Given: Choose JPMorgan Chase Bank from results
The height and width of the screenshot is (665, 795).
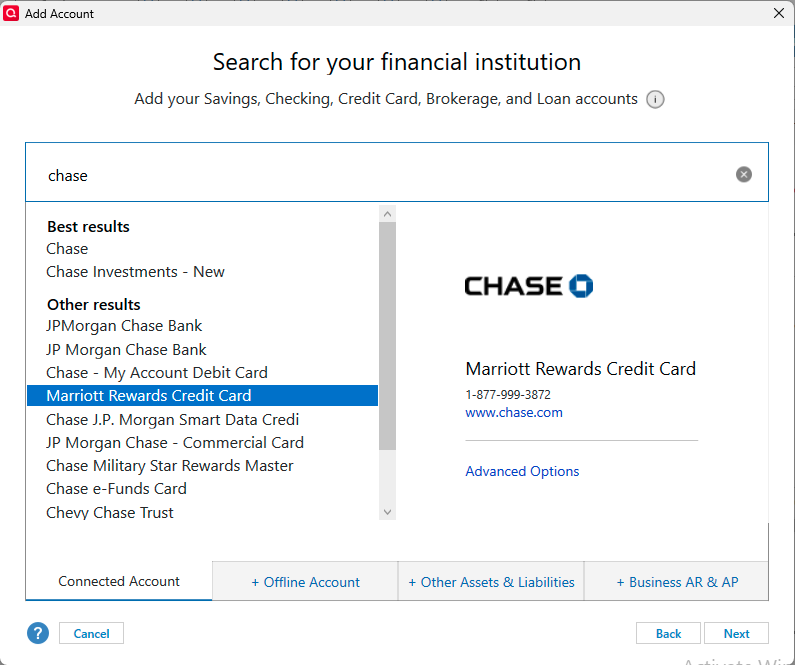Looking at the screenshot, I should click(x=124, y=326).
